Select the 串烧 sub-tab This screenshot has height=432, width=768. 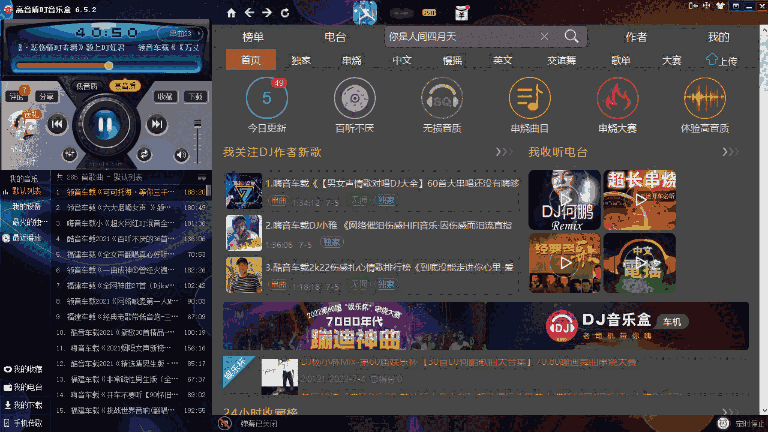(352, 60)
